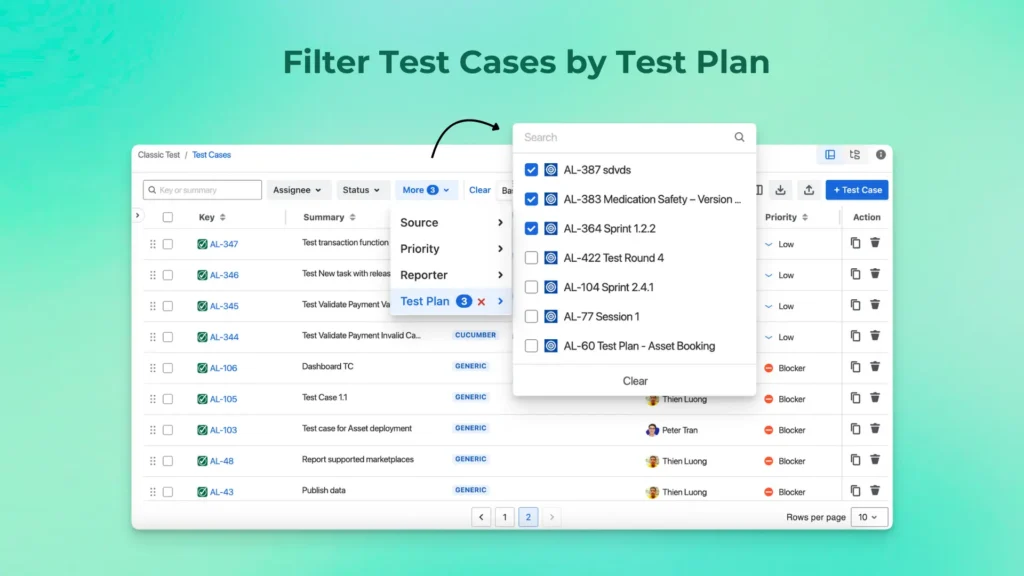Screen dimensions: 1024x576
Task: Click the search magnifier in Test Plan popup
Action: 739,137
